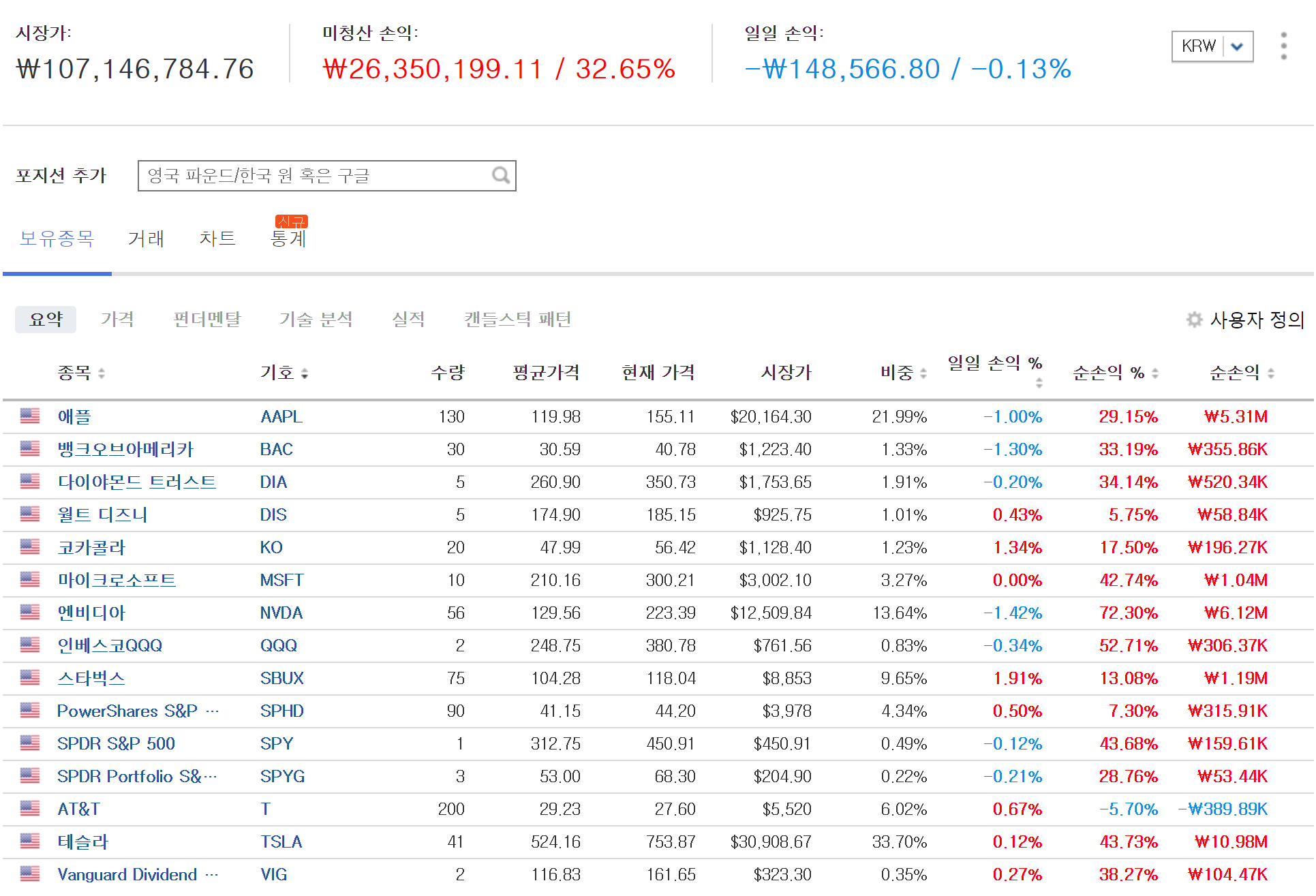The height and width of the screenshot is (896, 1316).
Task: Click the SBUX ticker symbol
Action: pos(282,678)
